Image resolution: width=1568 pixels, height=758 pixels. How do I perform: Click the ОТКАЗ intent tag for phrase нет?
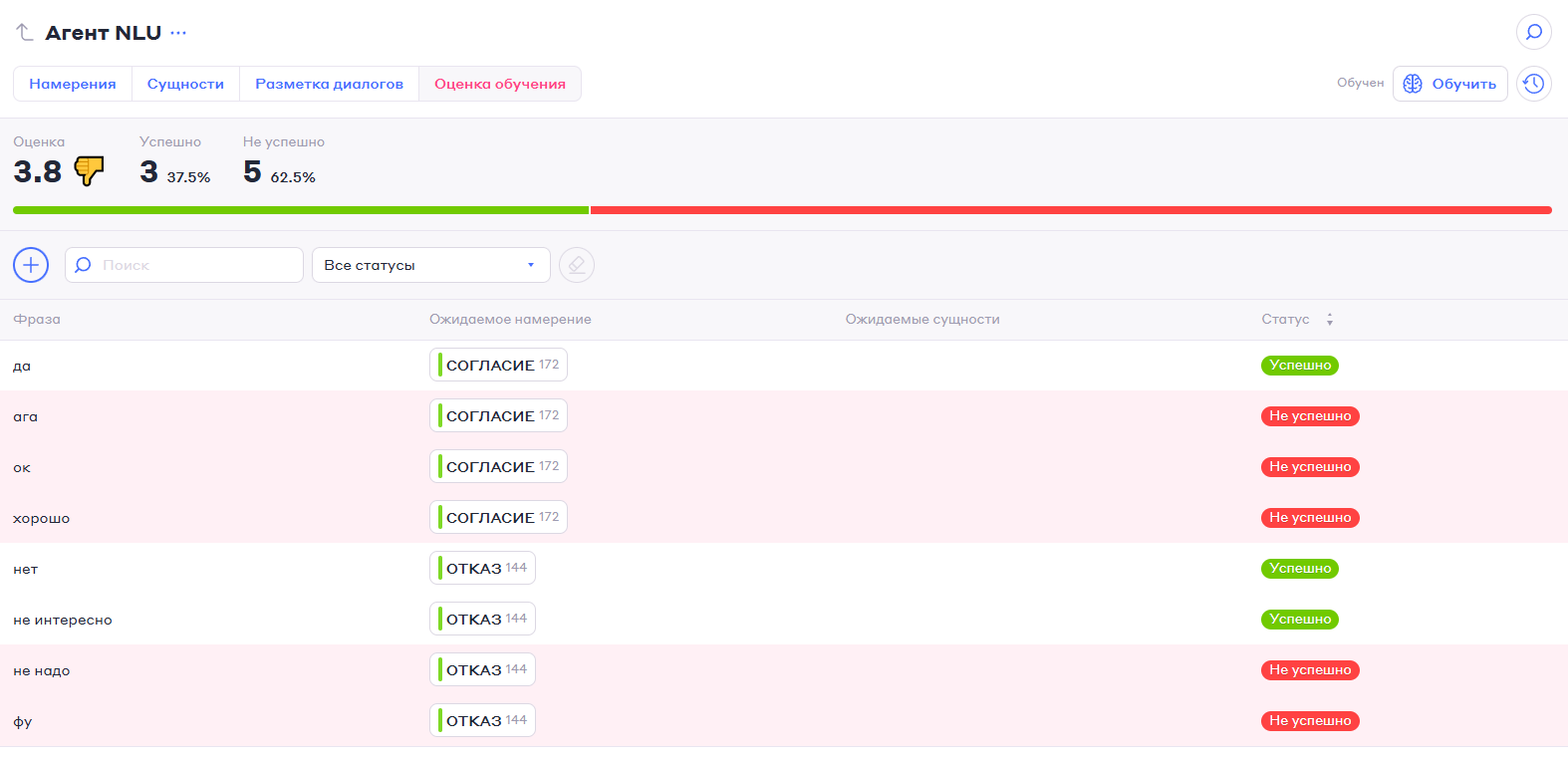[482, 568]
